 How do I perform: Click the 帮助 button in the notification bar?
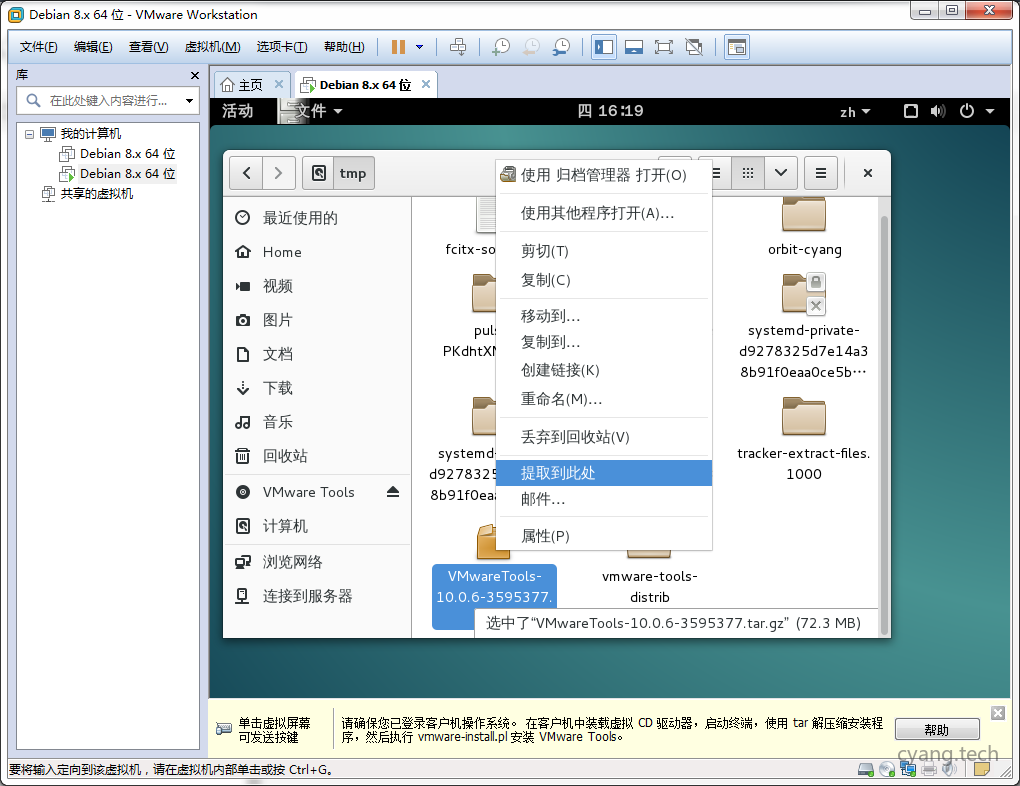click(x=936, y=729)
